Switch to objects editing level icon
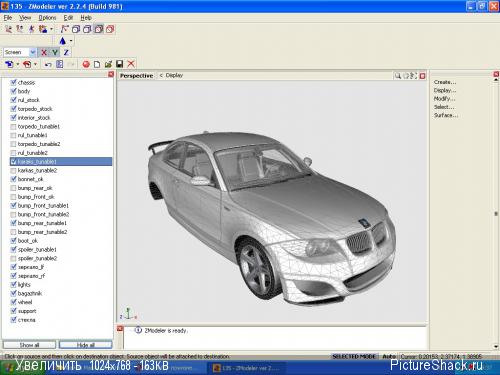 43,29
